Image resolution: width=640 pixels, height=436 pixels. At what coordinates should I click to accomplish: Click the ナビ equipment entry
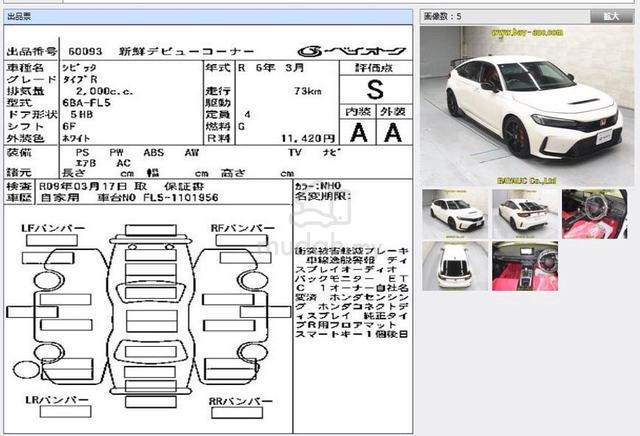[x=331, y=153]
